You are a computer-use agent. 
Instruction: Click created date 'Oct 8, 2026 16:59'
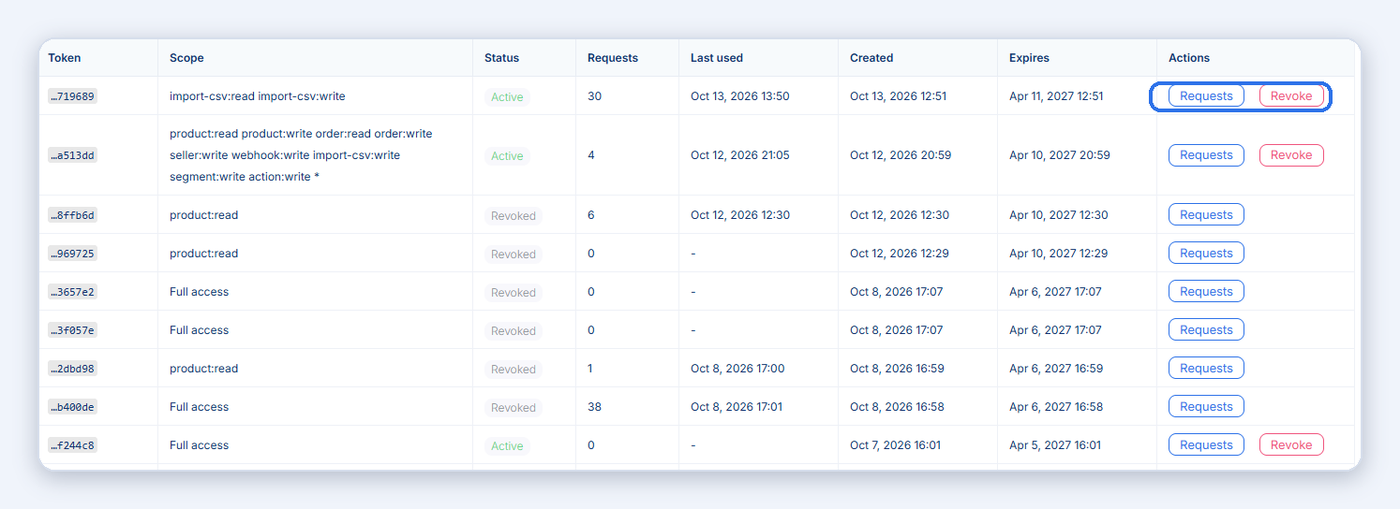pos(897,368)
